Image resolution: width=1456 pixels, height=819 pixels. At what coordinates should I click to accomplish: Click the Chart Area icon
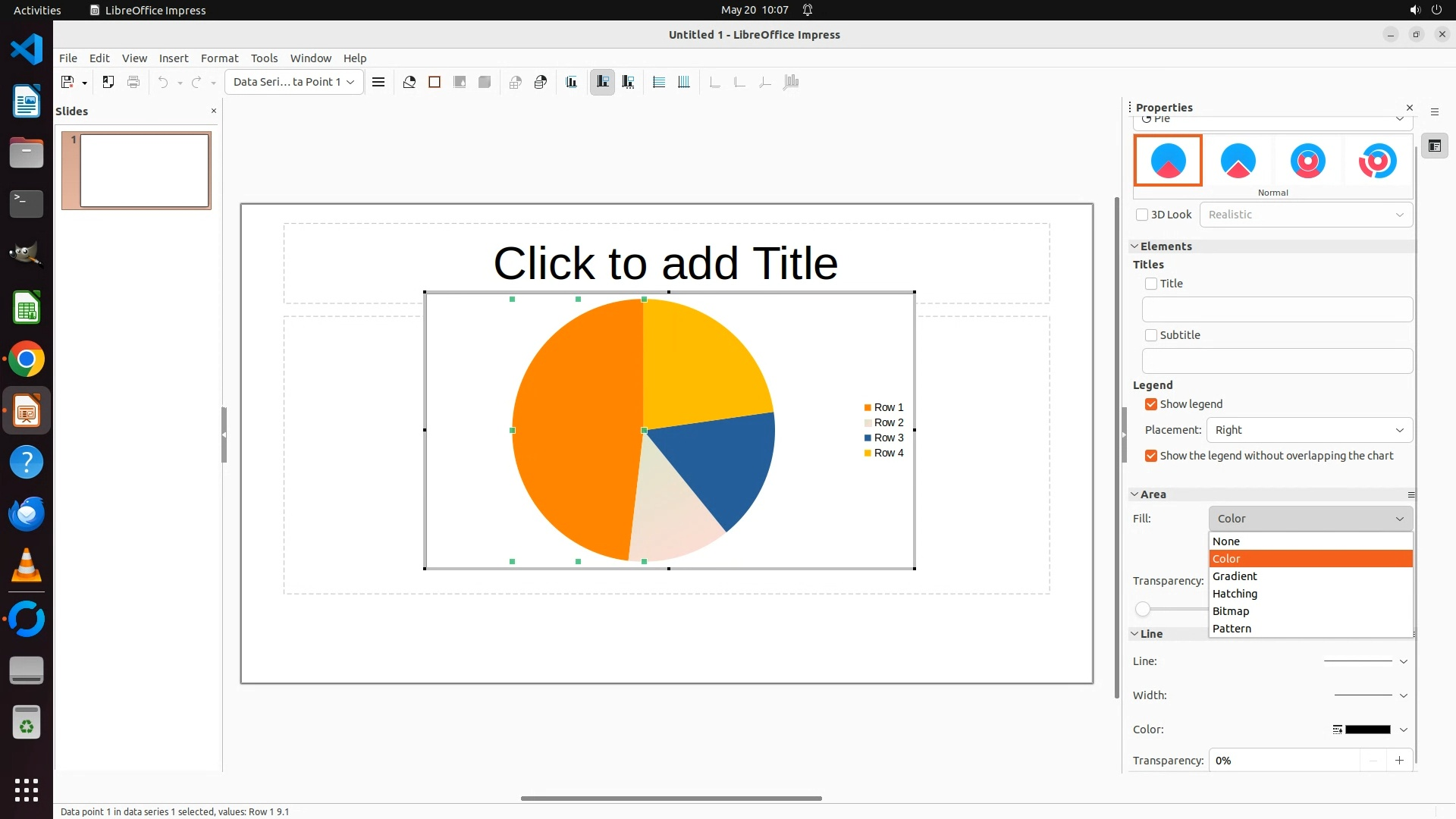pos(435,82)
